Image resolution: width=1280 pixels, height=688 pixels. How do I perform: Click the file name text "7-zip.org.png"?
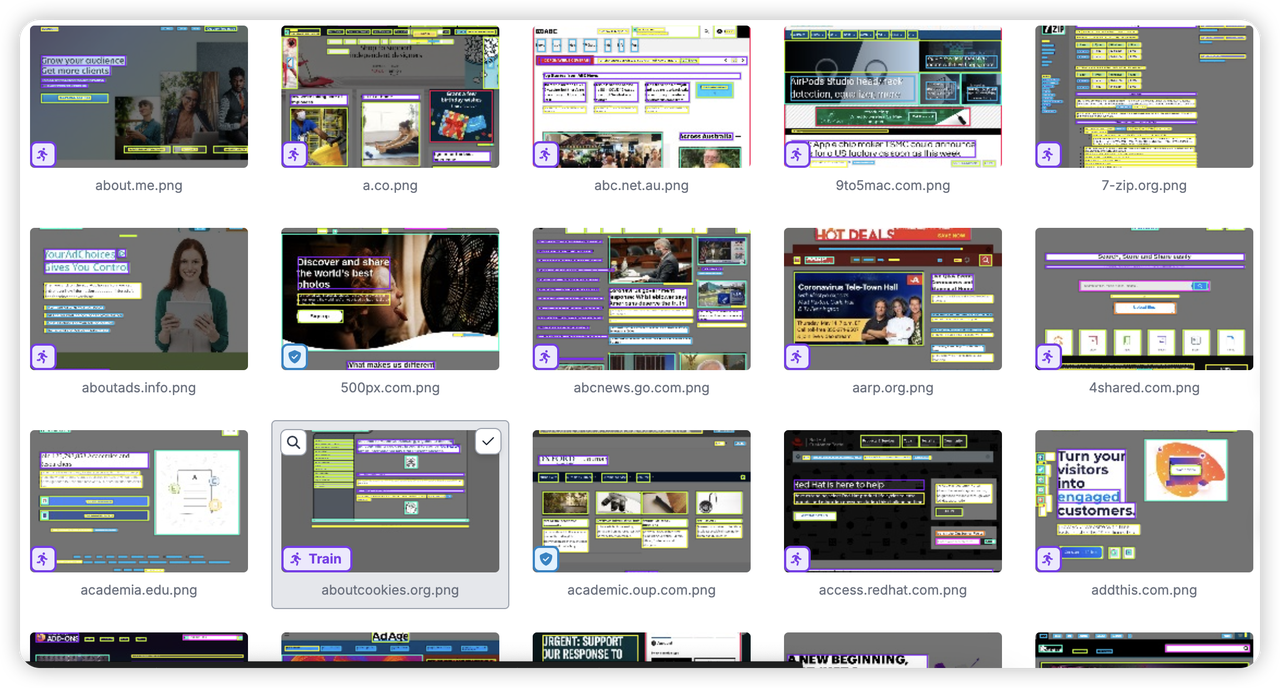pyautogui.click(x=1144, y=186)
